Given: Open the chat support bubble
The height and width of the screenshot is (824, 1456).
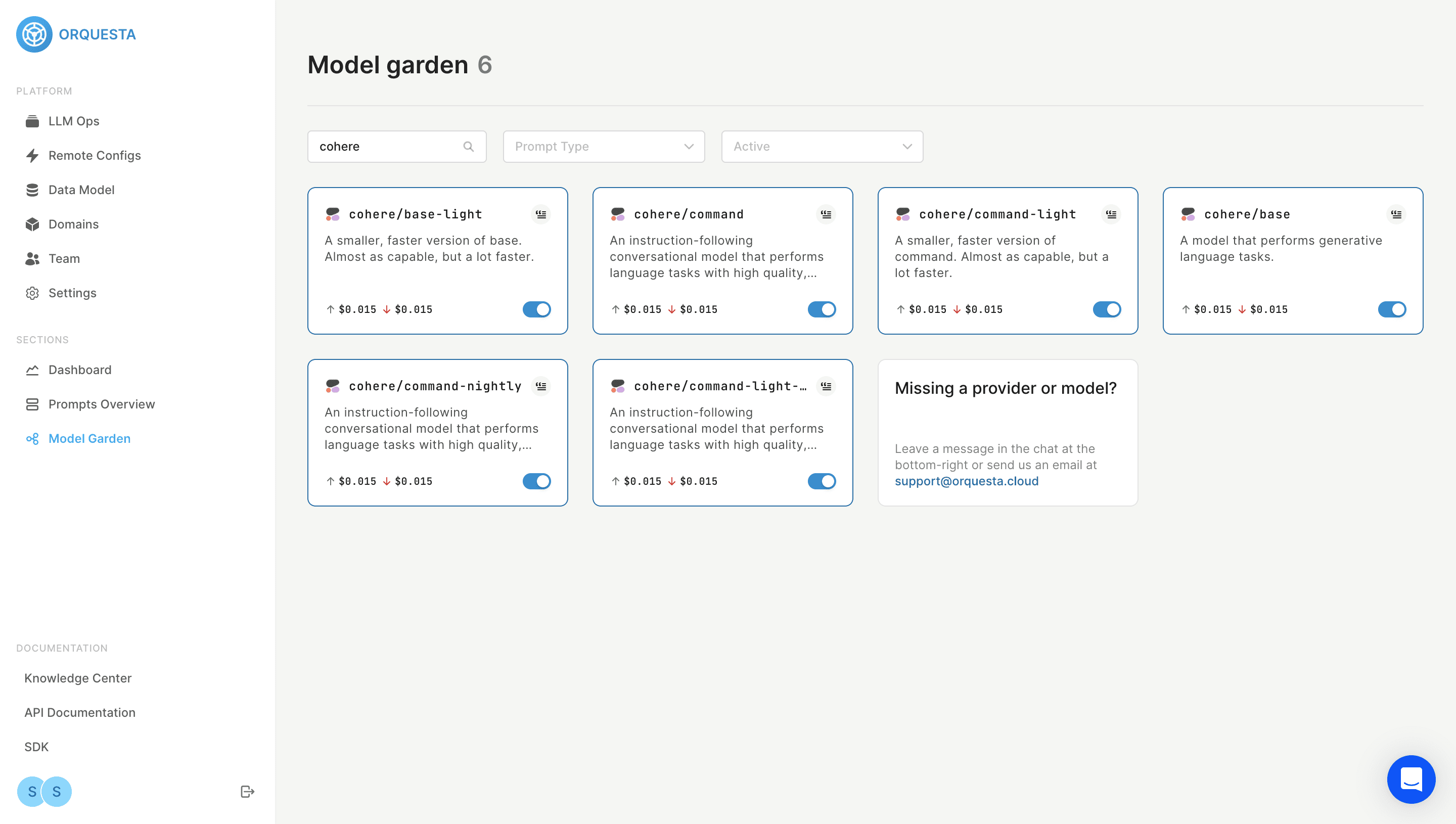Looking at the screenshot, I should click(x=1410, y=780).
